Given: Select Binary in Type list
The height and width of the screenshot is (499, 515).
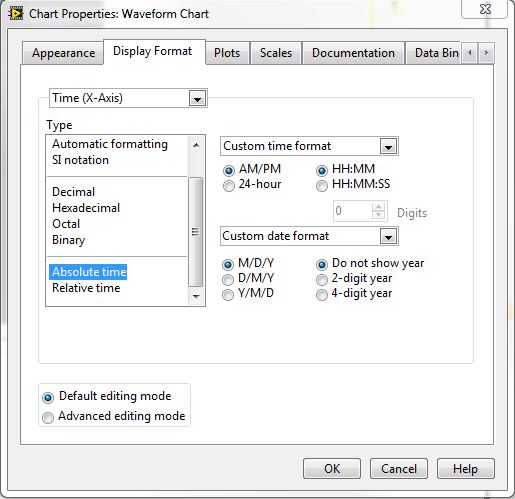Looking at the screenshot, I should click(x=69, y=240).
